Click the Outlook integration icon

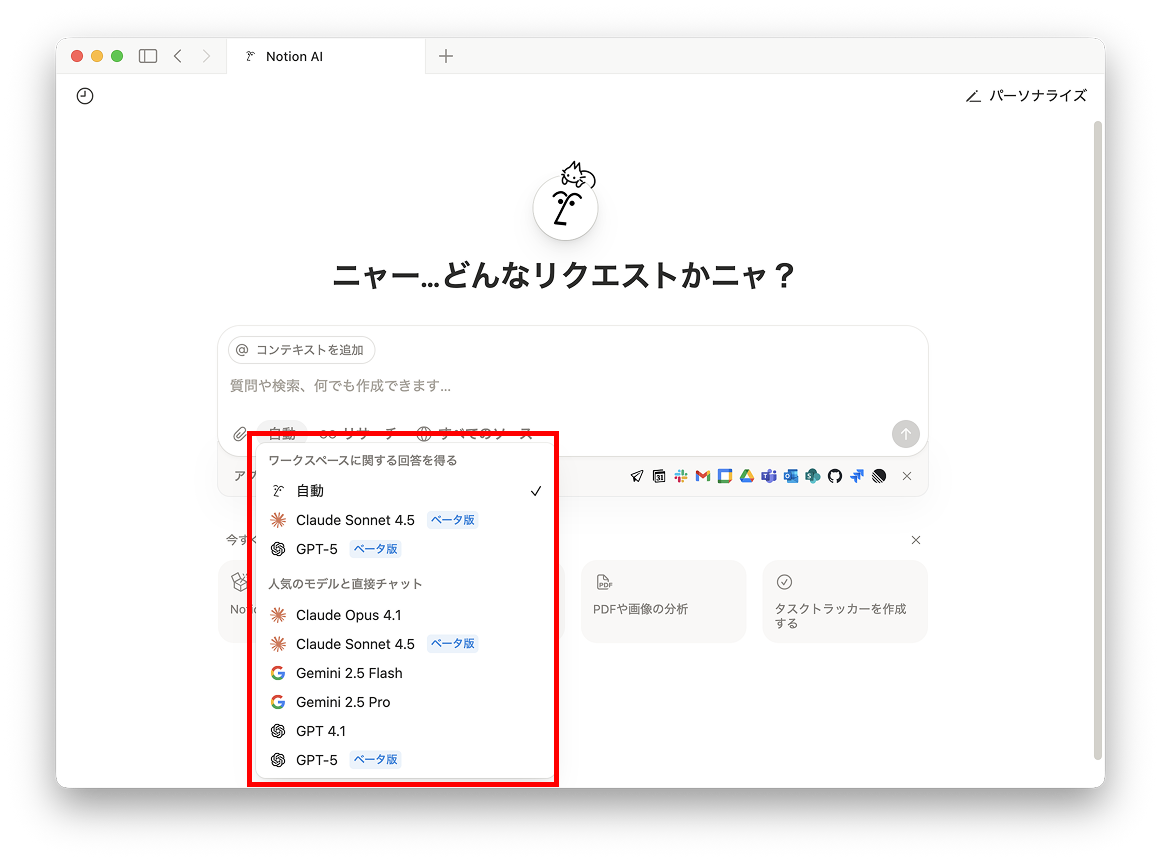(791, 476)
